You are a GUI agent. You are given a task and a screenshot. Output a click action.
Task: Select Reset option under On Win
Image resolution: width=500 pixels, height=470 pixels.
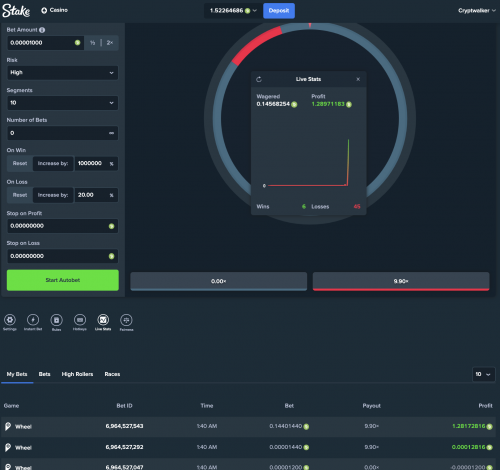(20, 163)
